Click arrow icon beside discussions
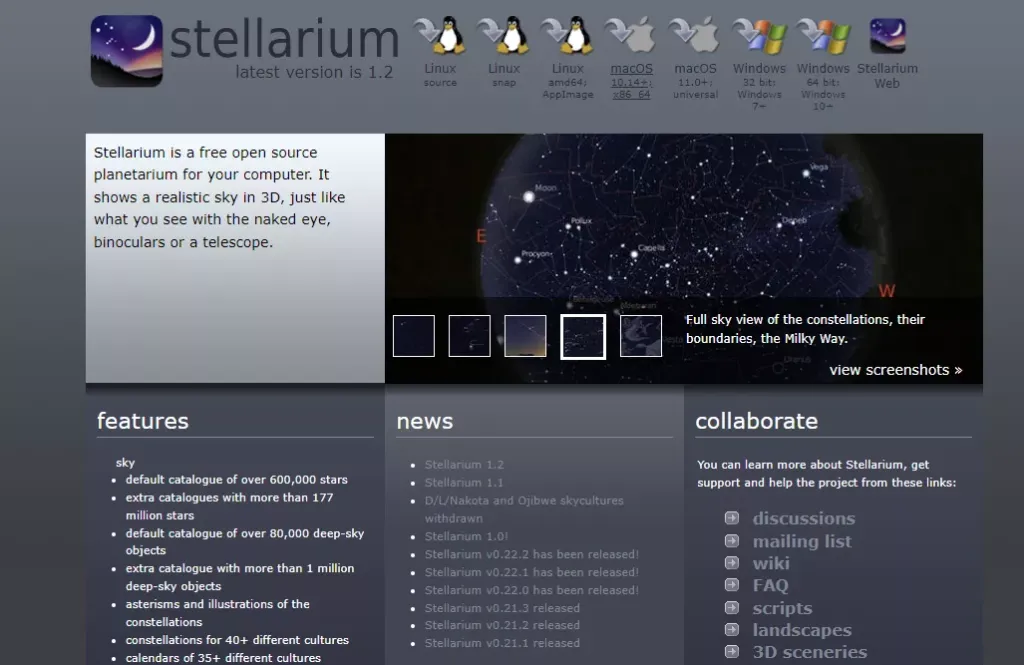 coord(731,518)
